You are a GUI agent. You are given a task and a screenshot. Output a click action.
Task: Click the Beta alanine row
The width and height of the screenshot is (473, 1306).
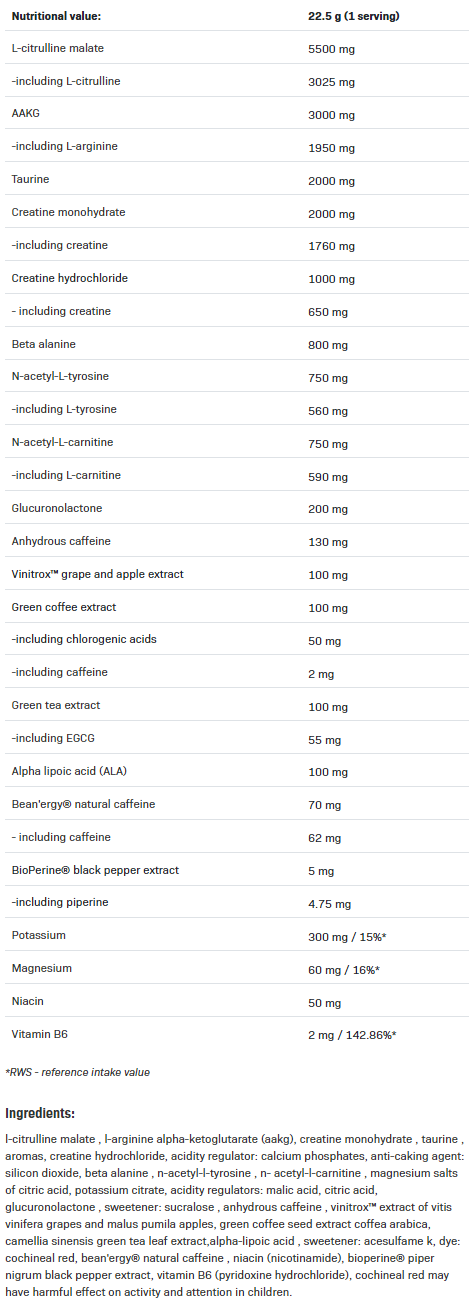(236, 345)
